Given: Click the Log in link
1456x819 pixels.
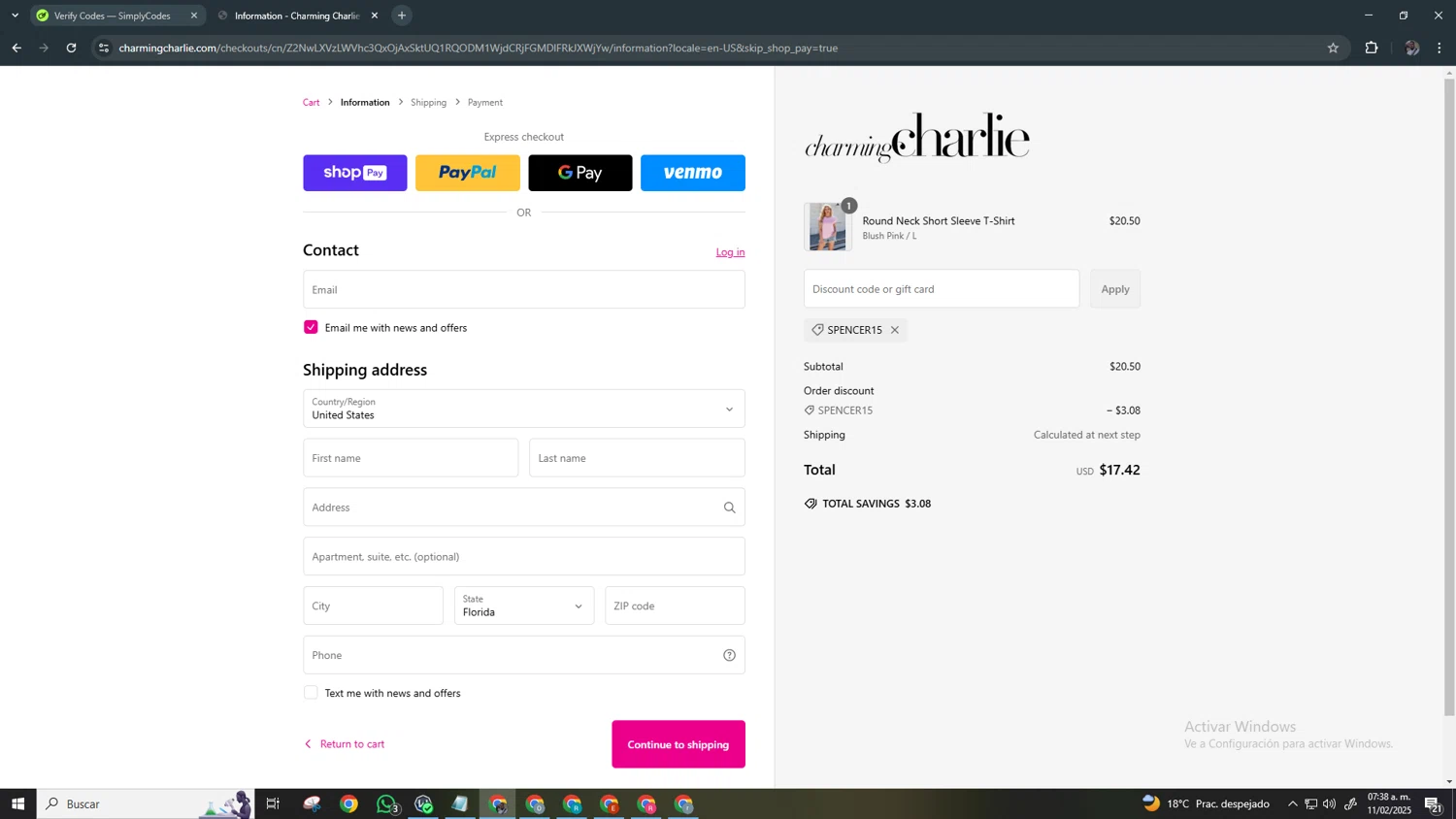Looking at the screenshot, I should pyautogui.click(x=730, y=252).
